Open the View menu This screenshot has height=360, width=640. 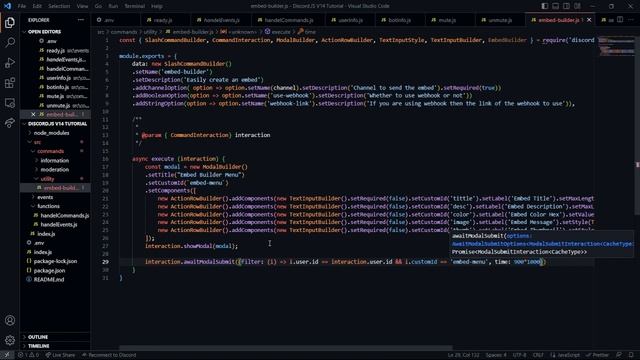pyautogui.click(x=82, y=6)
